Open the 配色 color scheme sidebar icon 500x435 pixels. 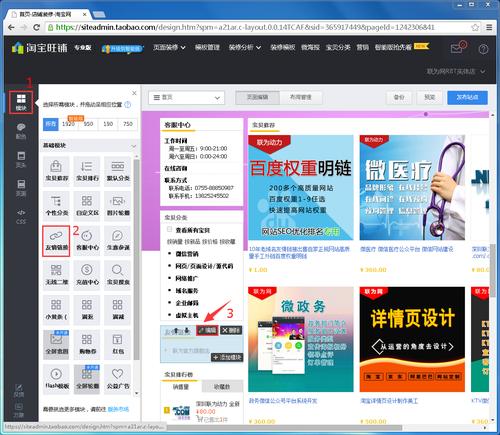click(21, 131)
